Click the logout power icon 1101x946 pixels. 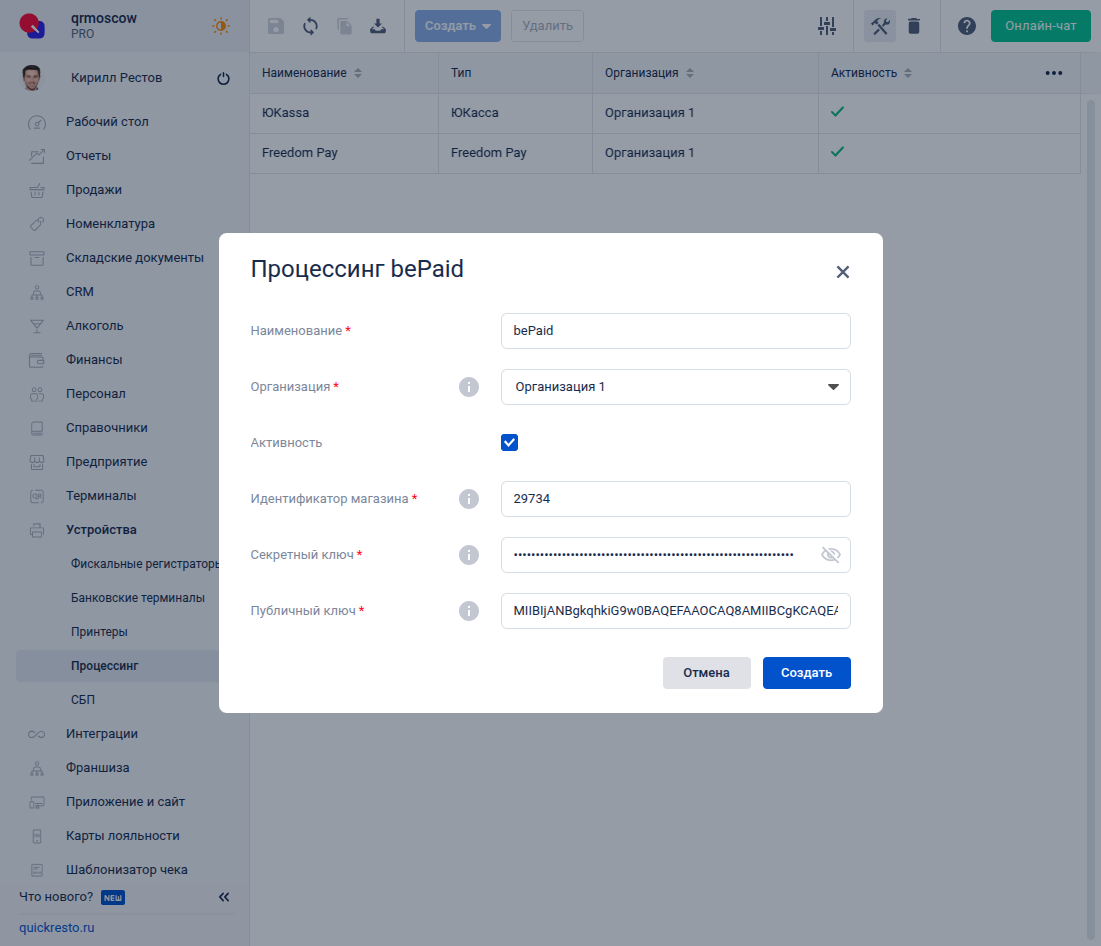coord(223,78)
